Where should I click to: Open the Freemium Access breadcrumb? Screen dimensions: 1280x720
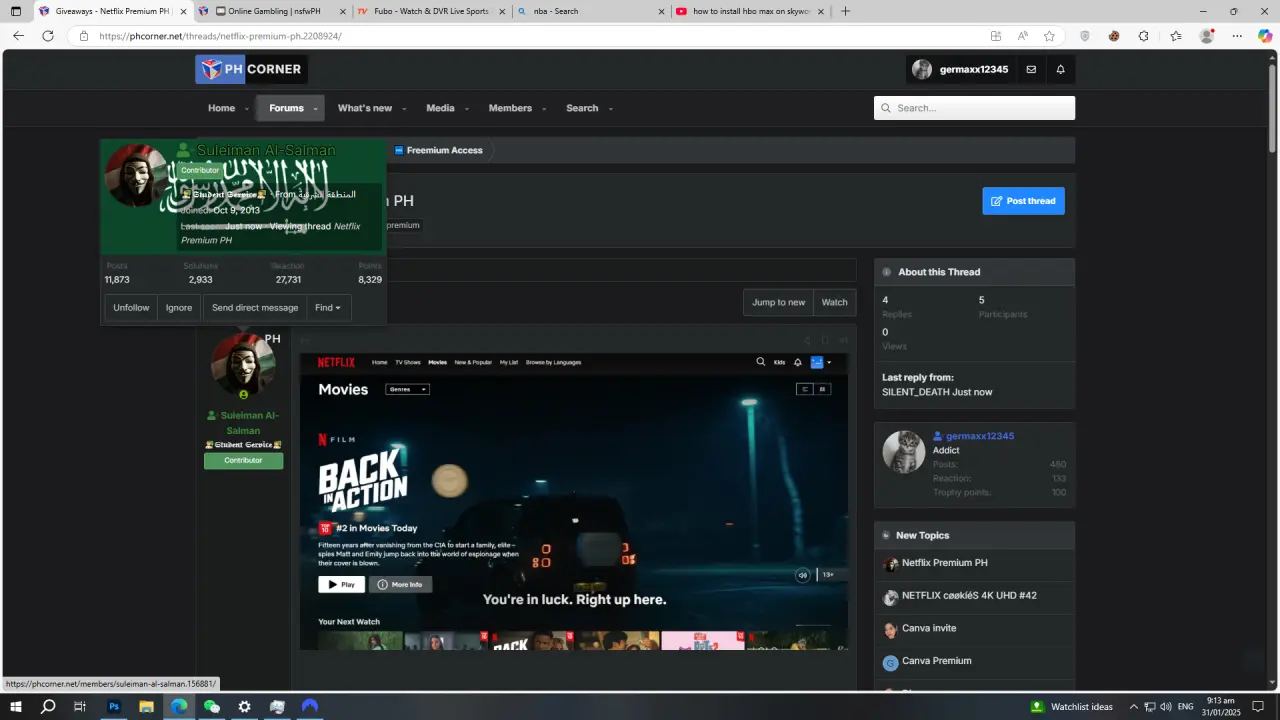coord(438,150)
